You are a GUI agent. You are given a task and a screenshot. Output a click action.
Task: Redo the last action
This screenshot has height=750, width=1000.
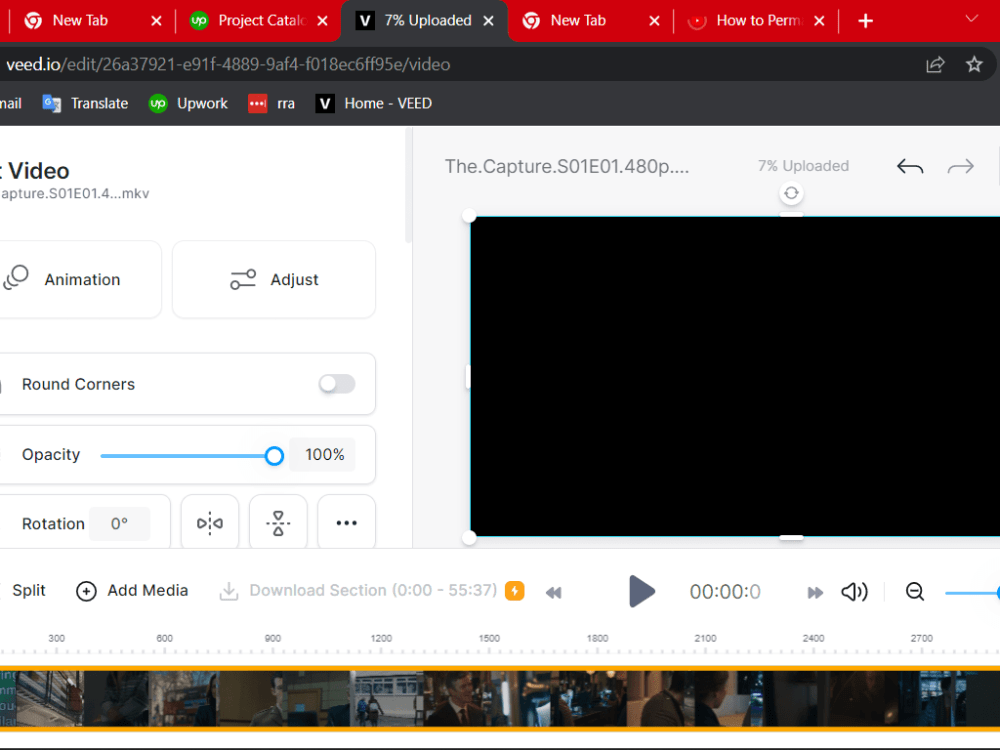[x=960, y=166]
